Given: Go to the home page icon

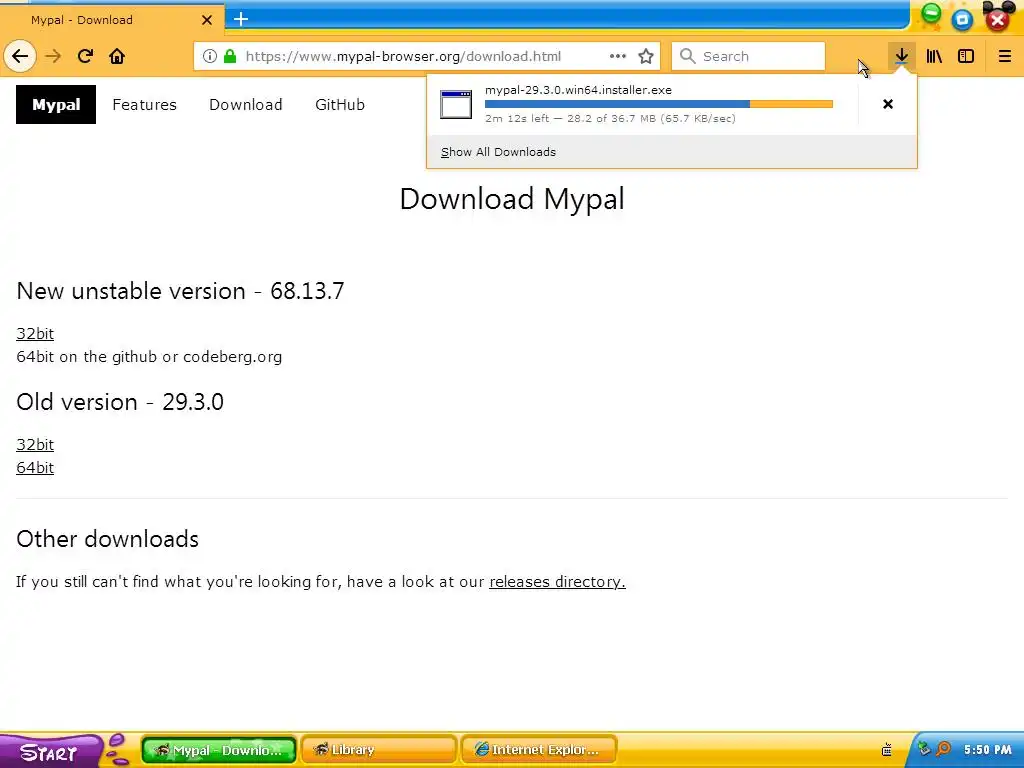Looking at the screenshot, I should click(117, 56).
